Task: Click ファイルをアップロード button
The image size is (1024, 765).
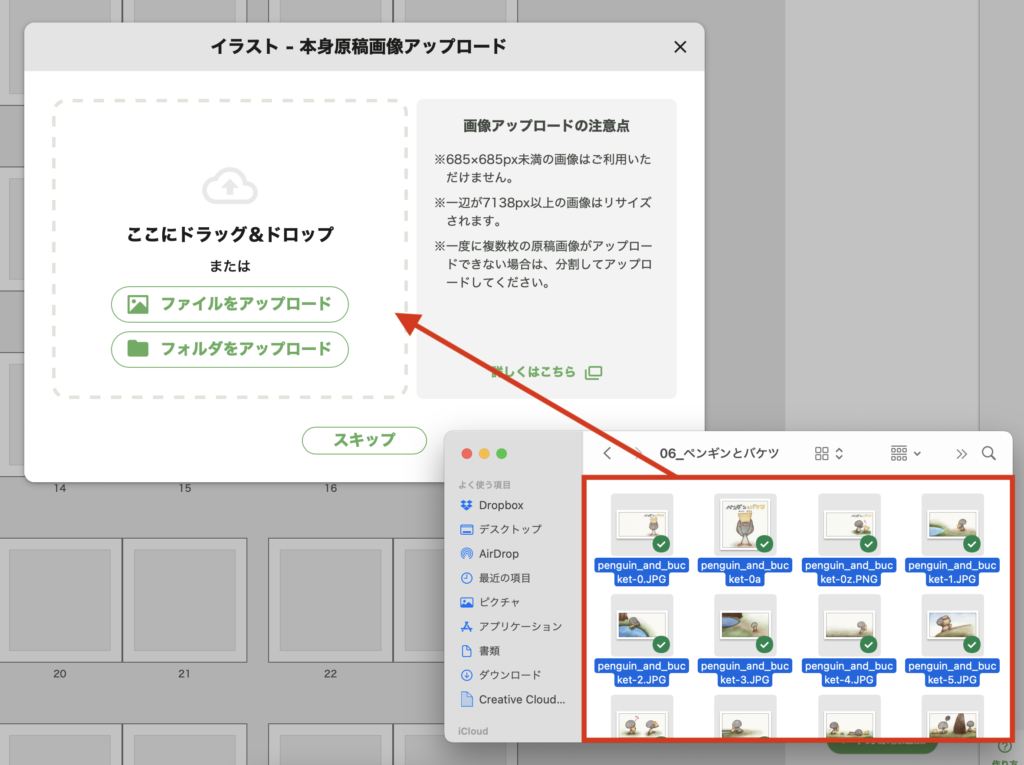Action: click(230, 304)
